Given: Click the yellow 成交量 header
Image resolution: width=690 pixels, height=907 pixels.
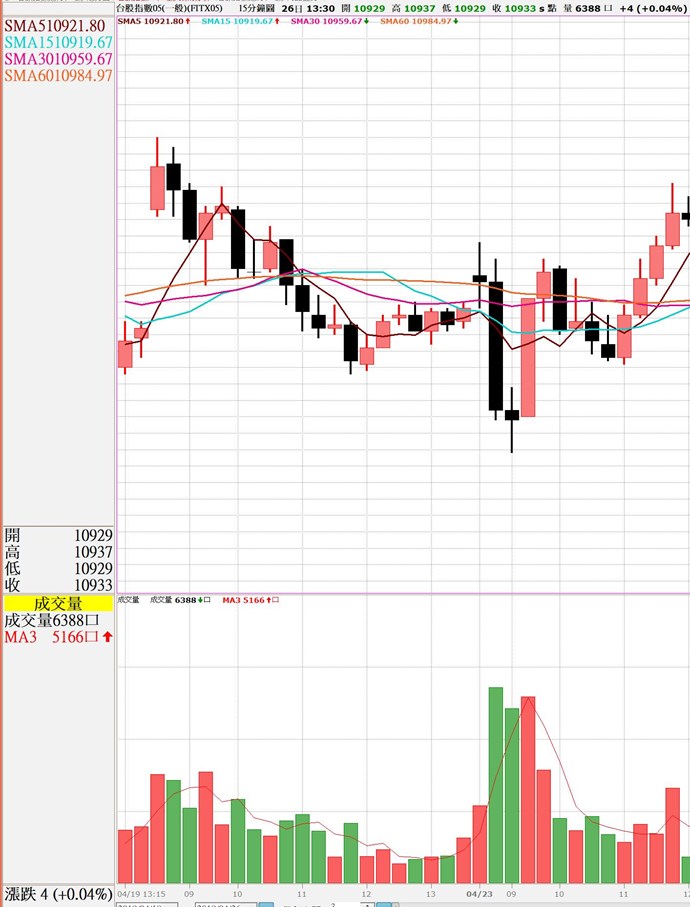Looking at the screenshot, I should click(x=58, y=603).
